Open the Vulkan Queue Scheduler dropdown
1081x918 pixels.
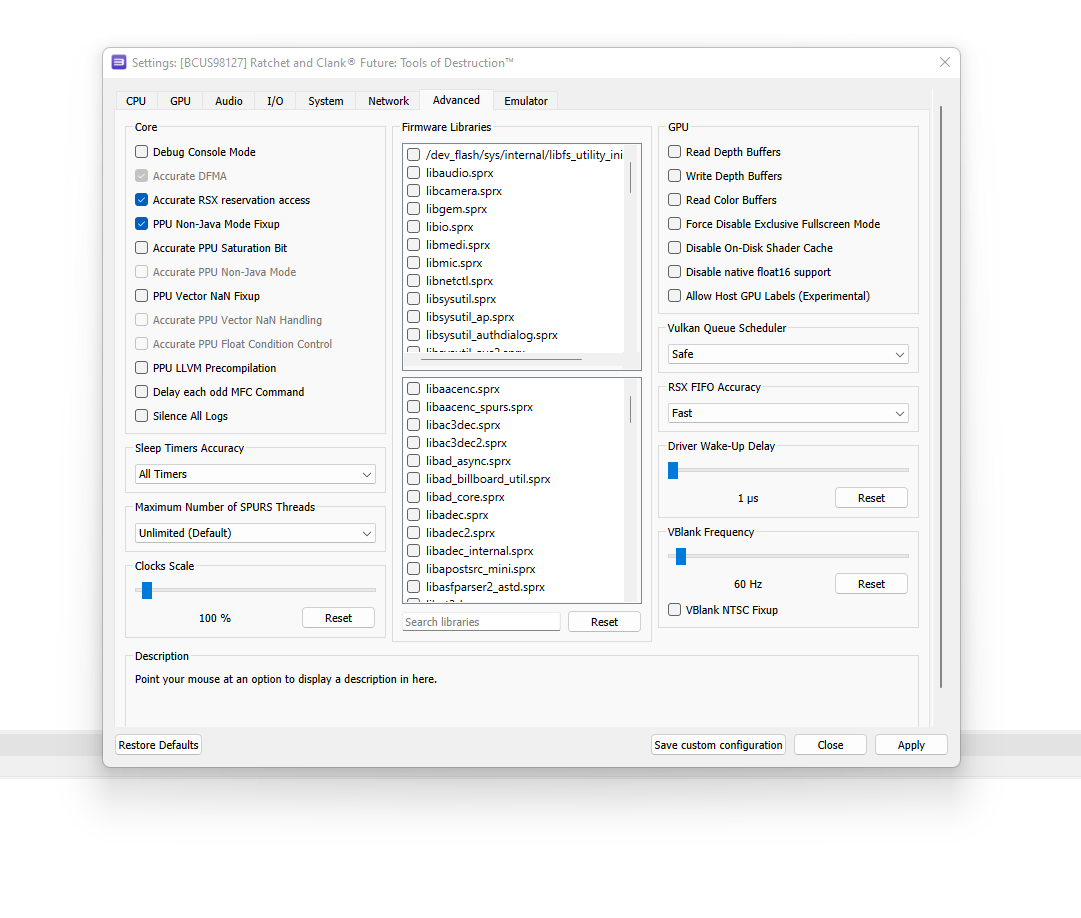[788, 354]
